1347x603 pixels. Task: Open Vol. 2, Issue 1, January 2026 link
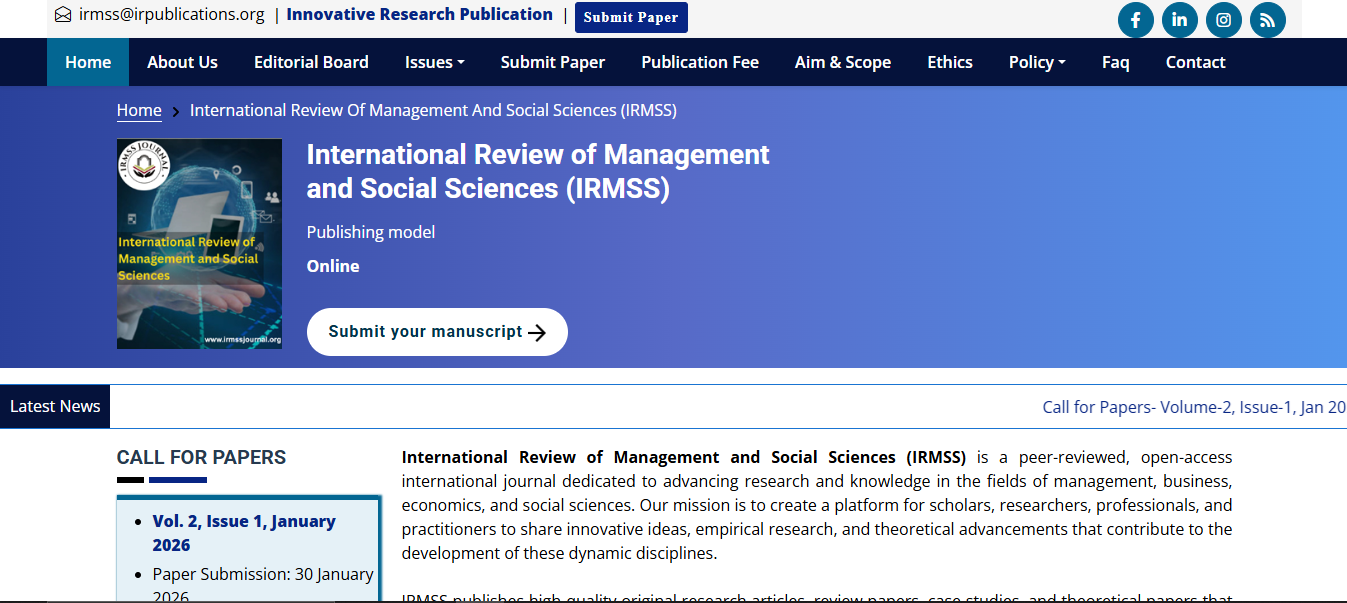pyautogui.click(x=244, y=533)
